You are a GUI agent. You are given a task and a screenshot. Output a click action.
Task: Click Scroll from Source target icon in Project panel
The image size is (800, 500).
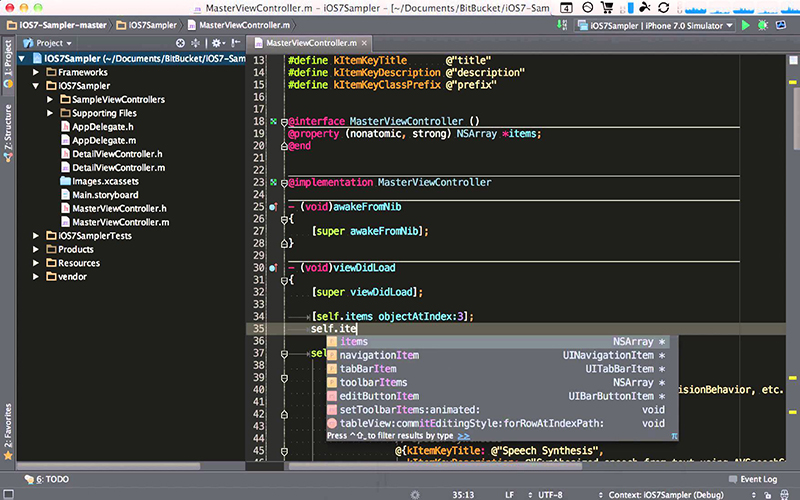coord(180,43)
